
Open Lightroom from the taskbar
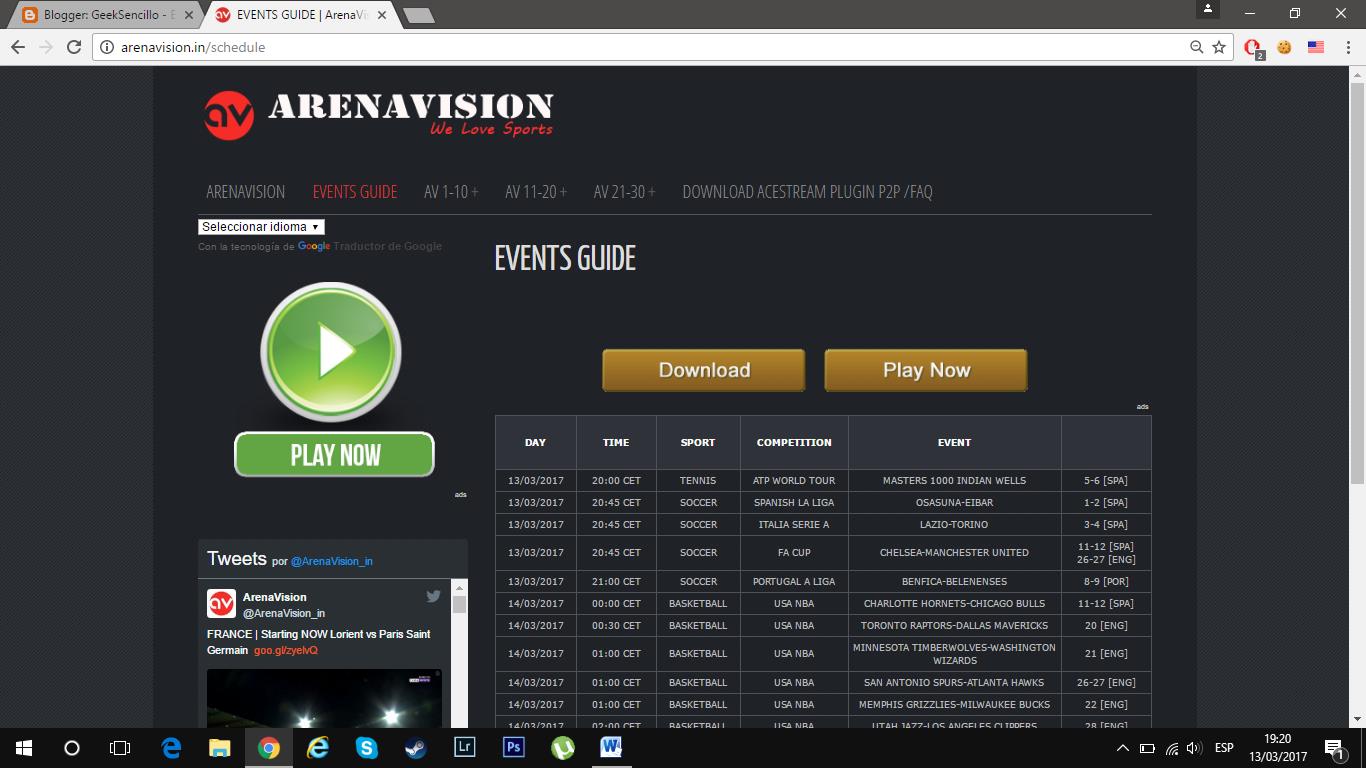tap(464, 747)
